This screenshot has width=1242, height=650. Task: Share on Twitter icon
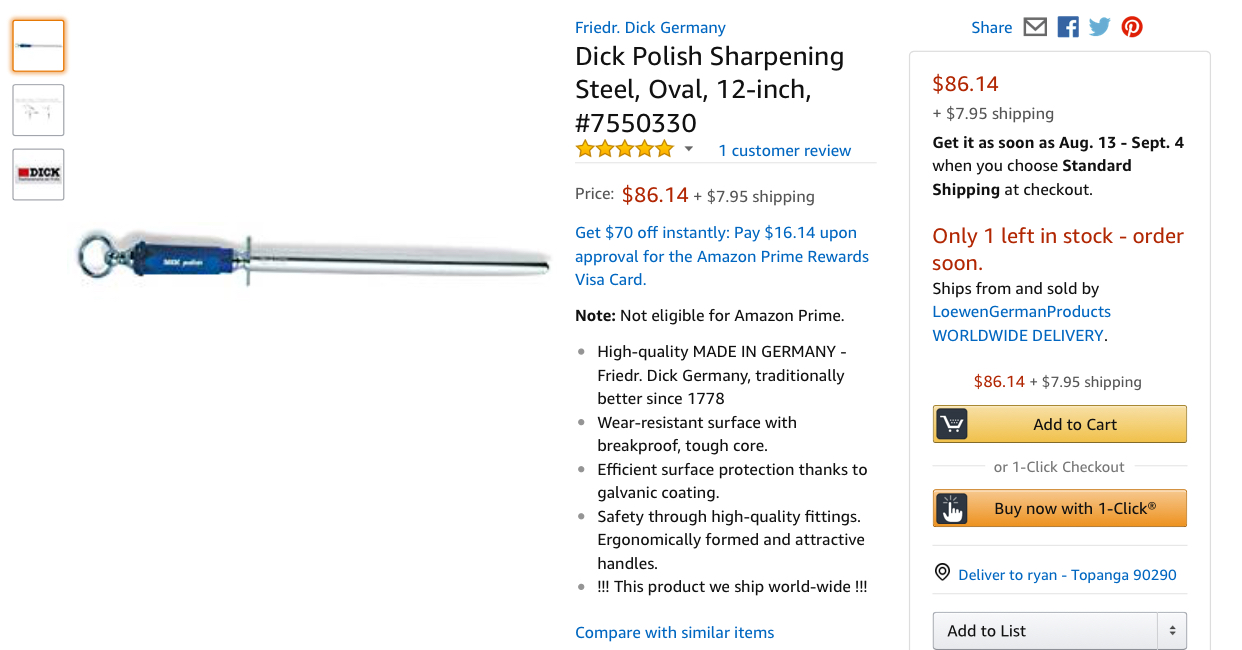1100,27
